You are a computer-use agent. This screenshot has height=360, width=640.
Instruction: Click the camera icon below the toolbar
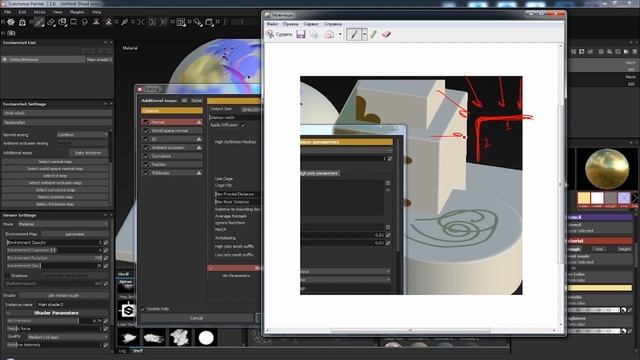[11, 33]
